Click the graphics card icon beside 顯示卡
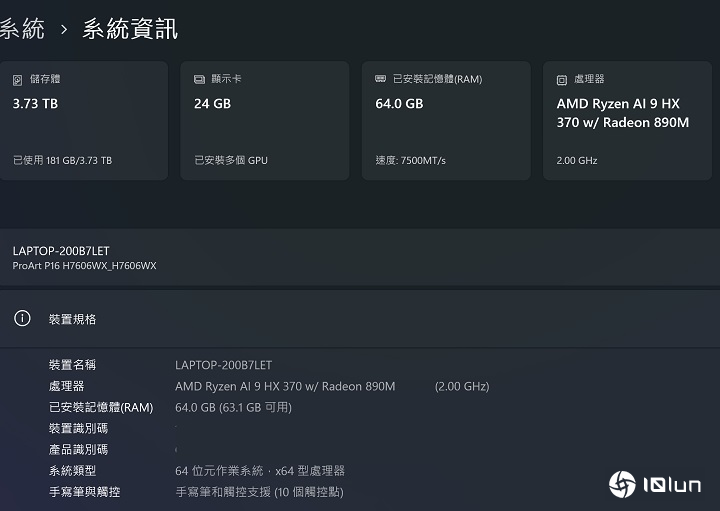The image size is (720, 511). [x=200, y=79]
